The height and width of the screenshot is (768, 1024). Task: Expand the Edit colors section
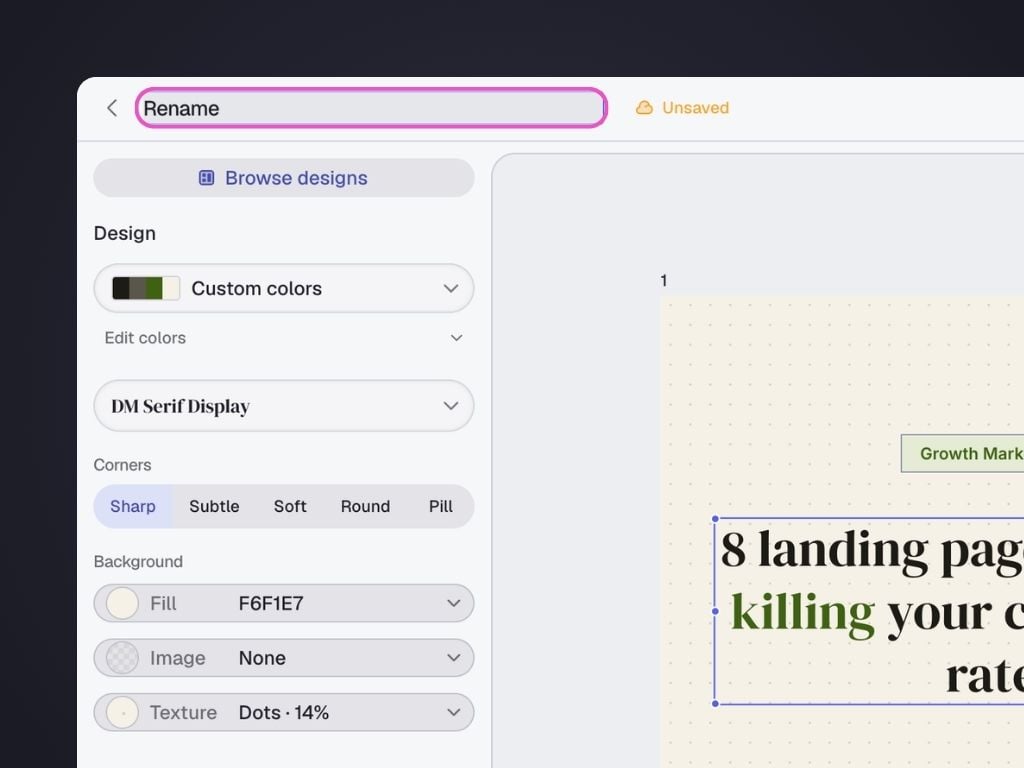click(x=283, y=338)
